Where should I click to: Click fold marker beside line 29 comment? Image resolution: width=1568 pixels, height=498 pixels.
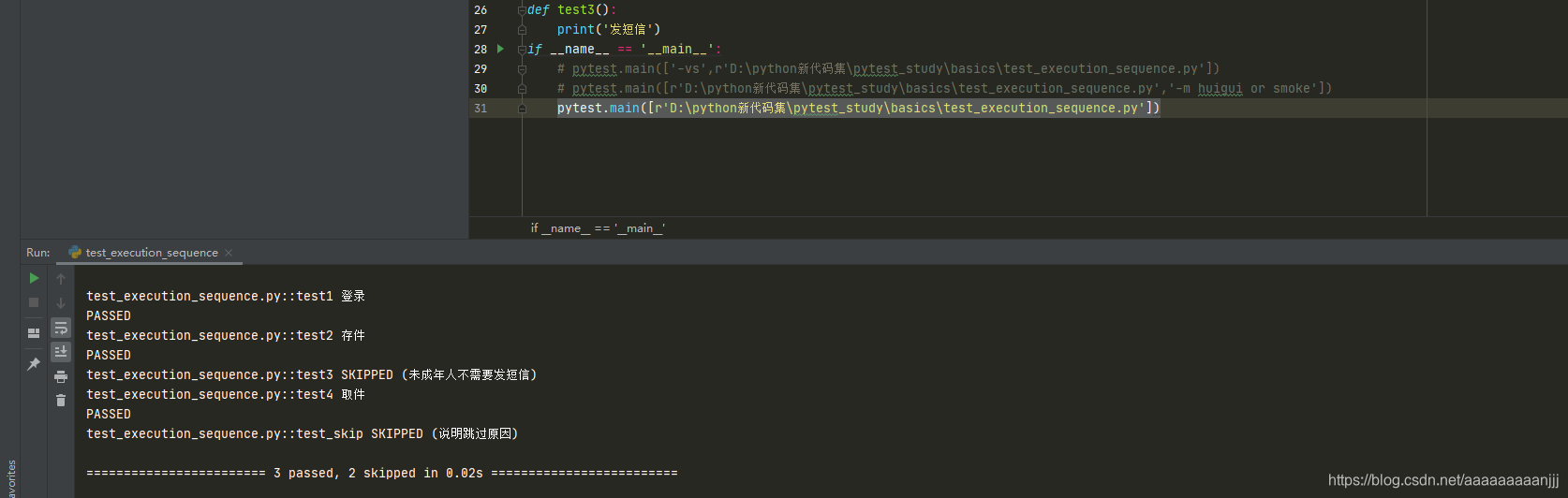pos(522,69)
